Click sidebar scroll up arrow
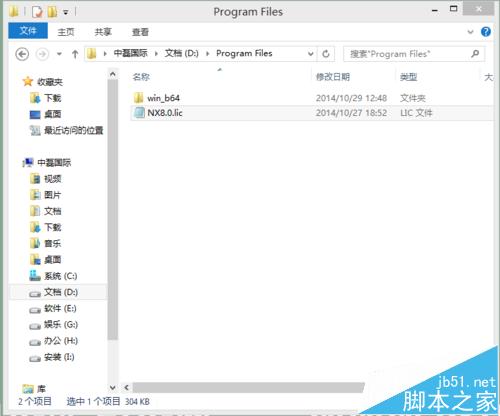Viewport: 500px width, 416px height. click(x=113, y=74)
